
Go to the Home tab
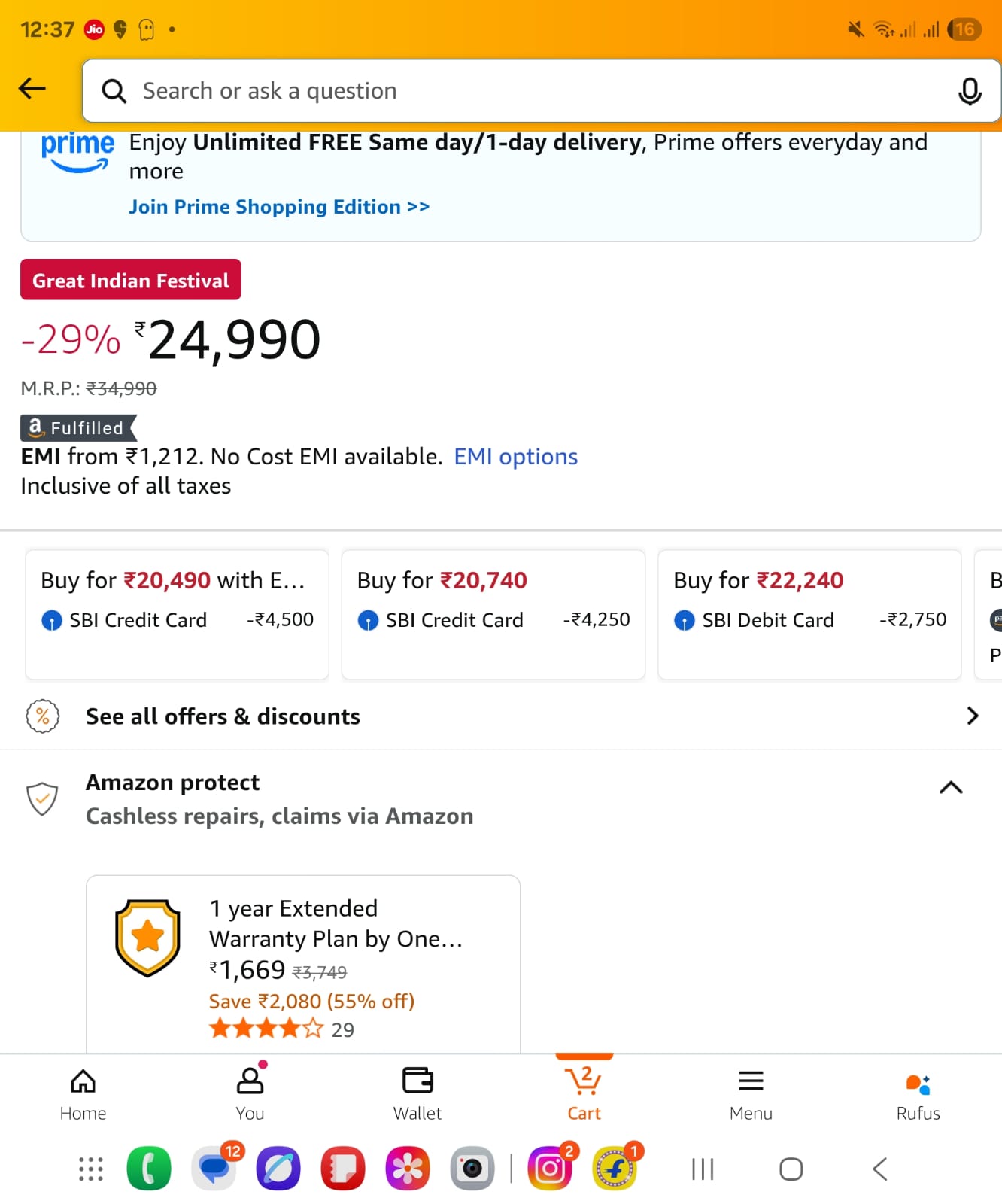click(x=83, y=1095)
